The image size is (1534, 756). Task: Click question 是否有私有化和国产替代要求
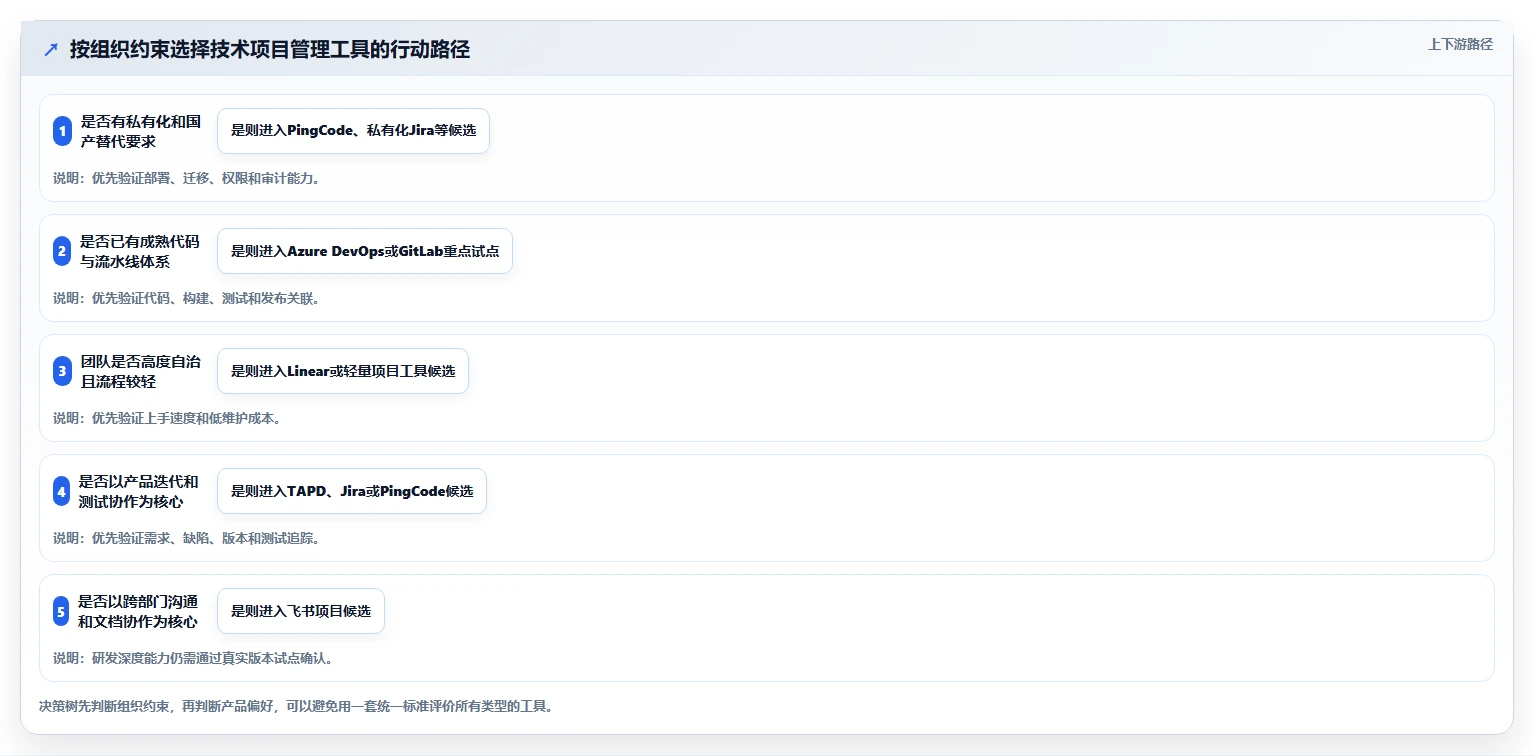[140, 131]
